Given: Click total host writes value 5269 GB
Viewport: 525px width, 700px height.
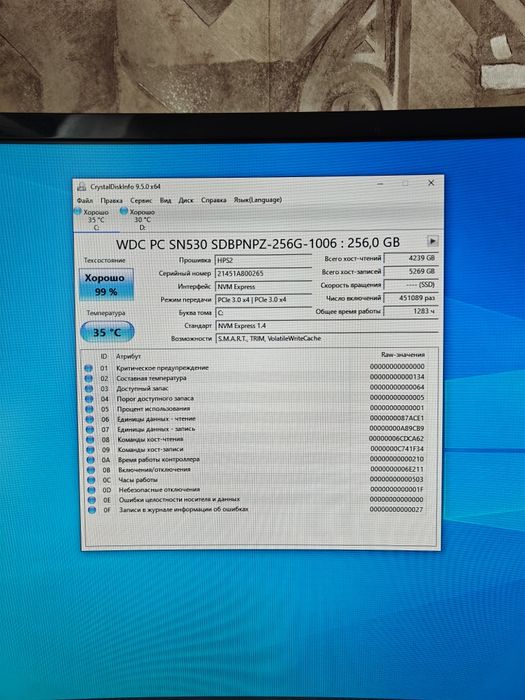Looking at the screenshot, I should (x=411, y=271).
